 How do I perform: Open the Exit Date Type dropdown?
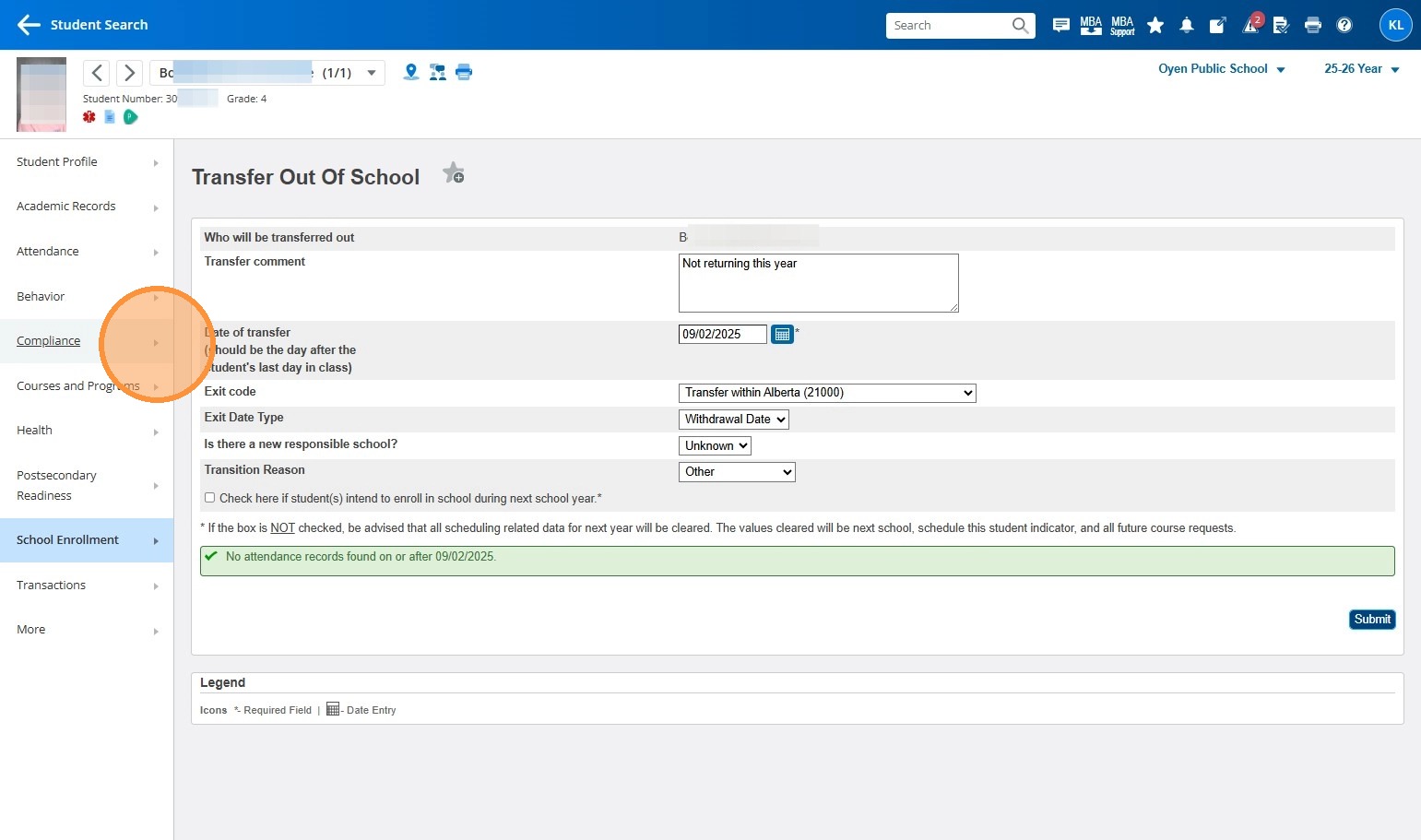734,420
